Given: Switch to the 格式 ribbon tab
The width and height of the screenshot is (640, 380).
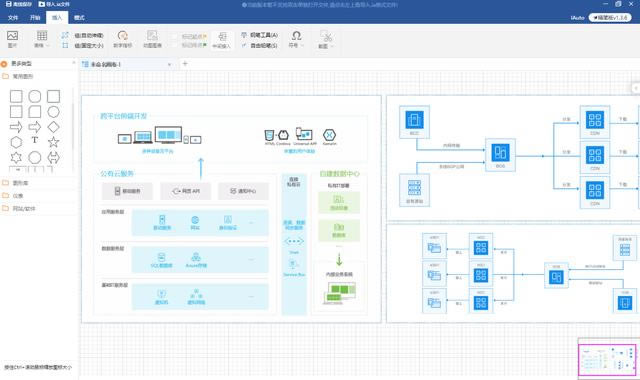Looking at the screenshot, I should (x=79, y=18).
